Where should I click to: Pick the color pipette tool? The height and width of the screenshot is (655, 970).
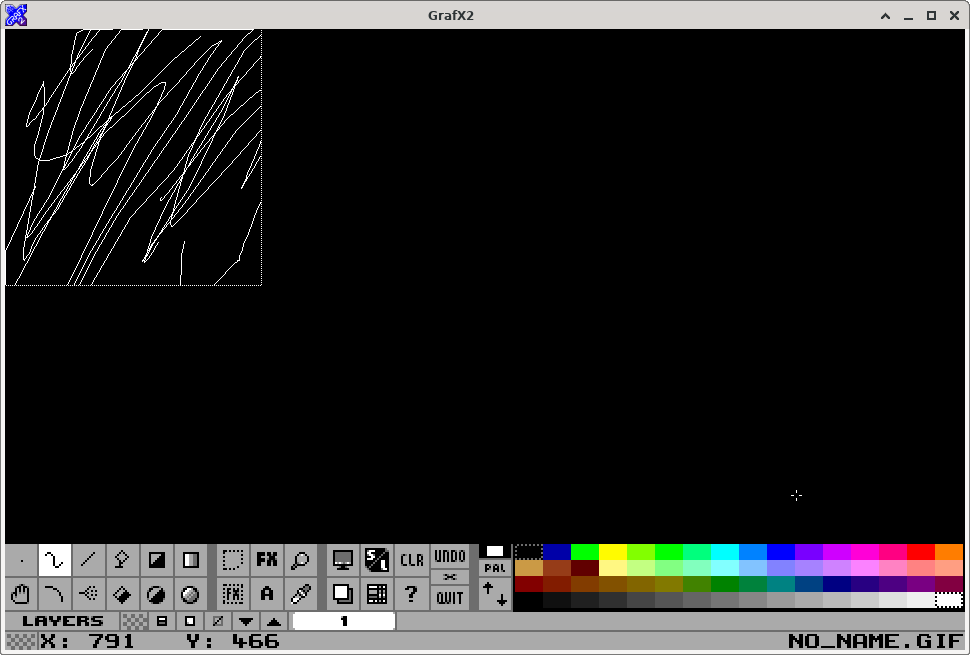(x=300, y=594)
